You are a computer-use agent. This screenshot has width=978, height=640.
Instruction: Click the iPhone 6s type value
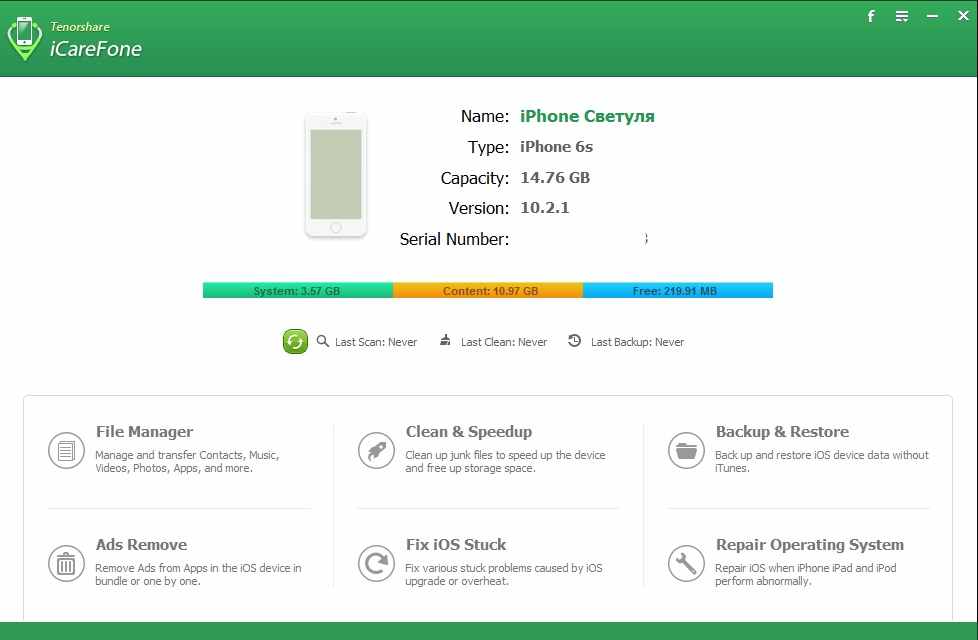point(556,147)
